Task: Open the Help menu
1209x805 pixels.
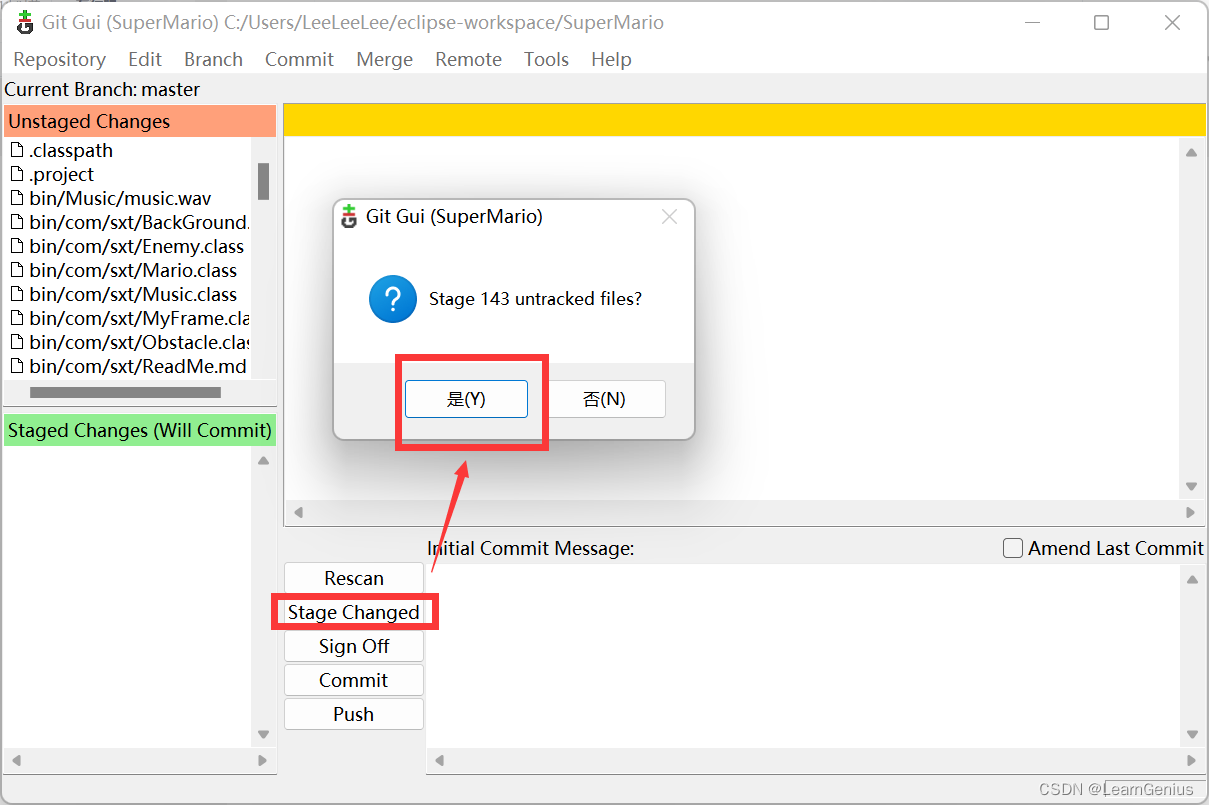Action: (x=611, y=59)
